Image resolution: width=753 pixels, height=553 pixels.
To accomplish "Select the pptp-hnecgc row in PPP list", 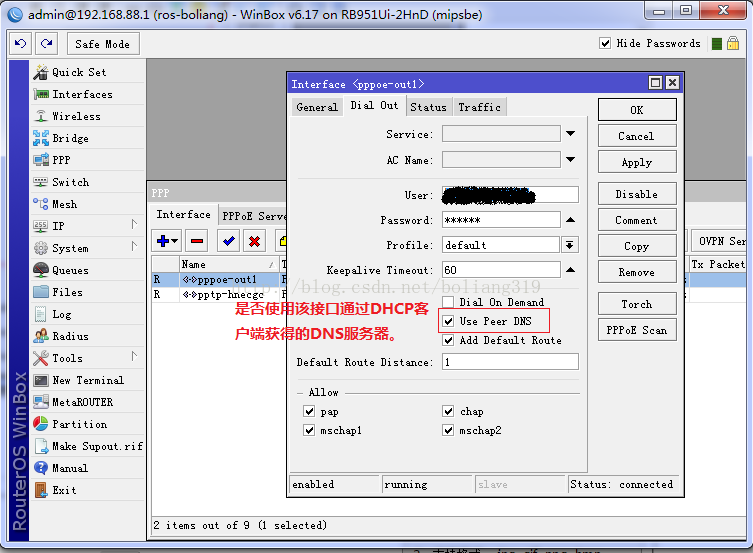I will [x=219, y=294].
